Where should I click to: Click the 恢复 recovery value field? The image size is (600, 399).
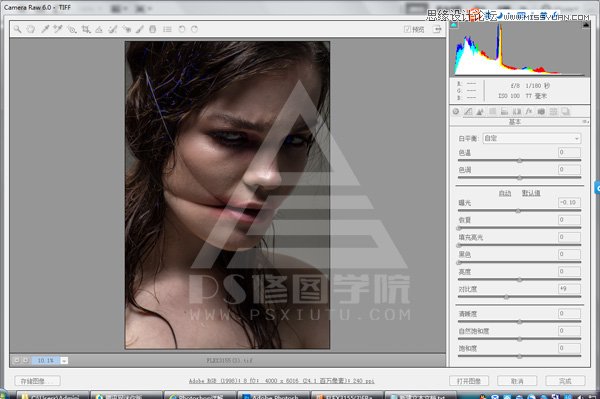tap(569, 220)
